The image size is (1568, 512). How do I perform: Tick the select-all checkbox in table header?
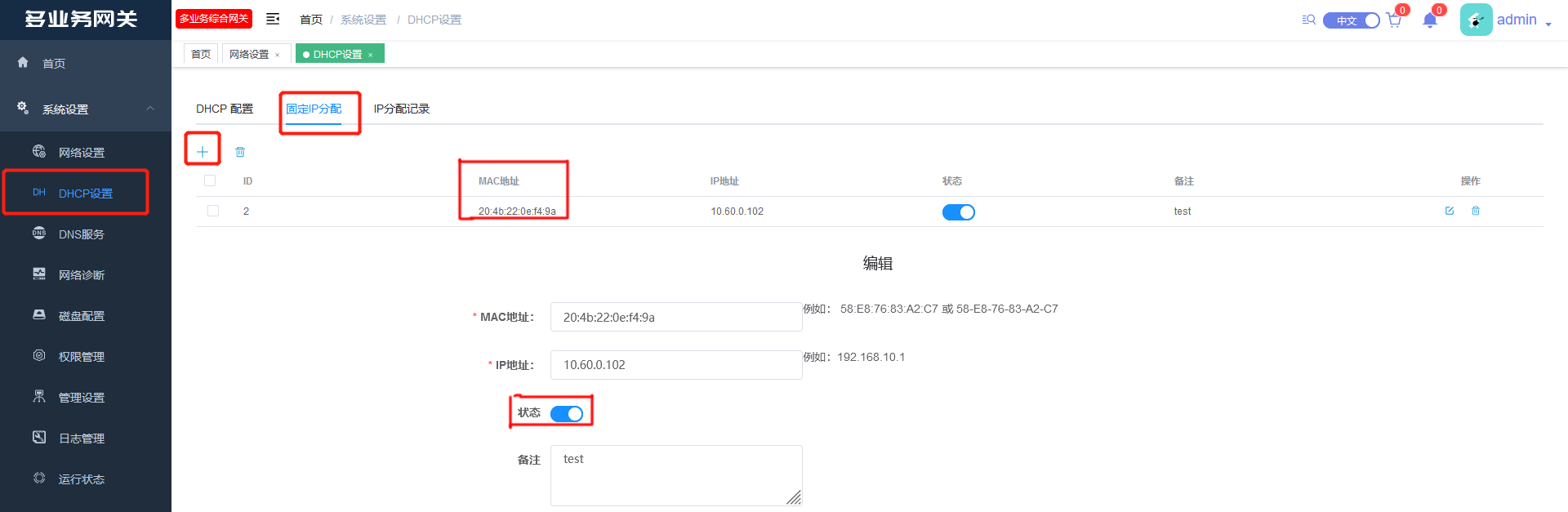pyautogui.click(x=210, y=180)
